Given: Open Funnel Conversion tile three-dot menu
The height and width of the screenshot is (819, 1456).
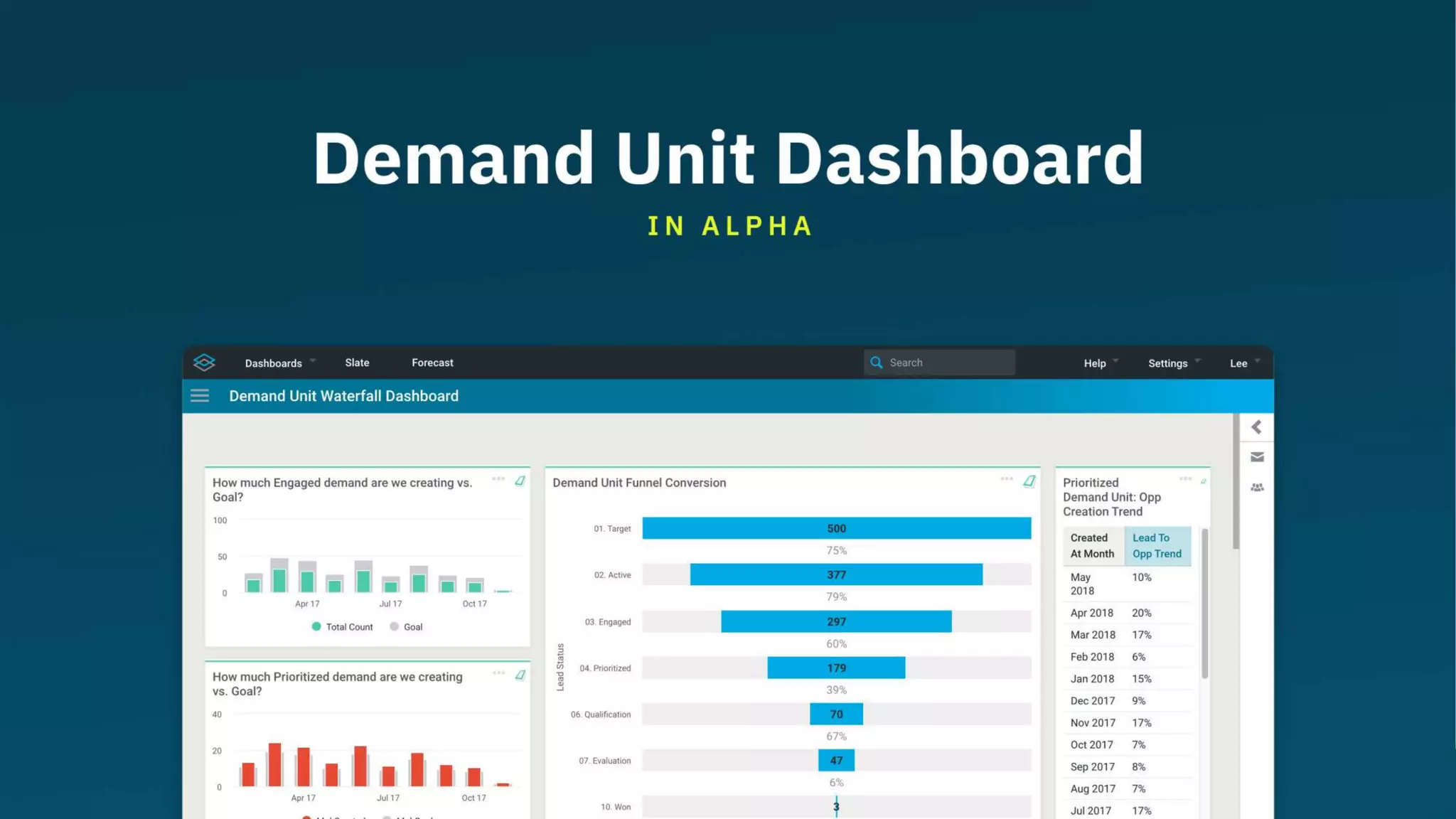Looking at the screenshot, I should 1007,479.
